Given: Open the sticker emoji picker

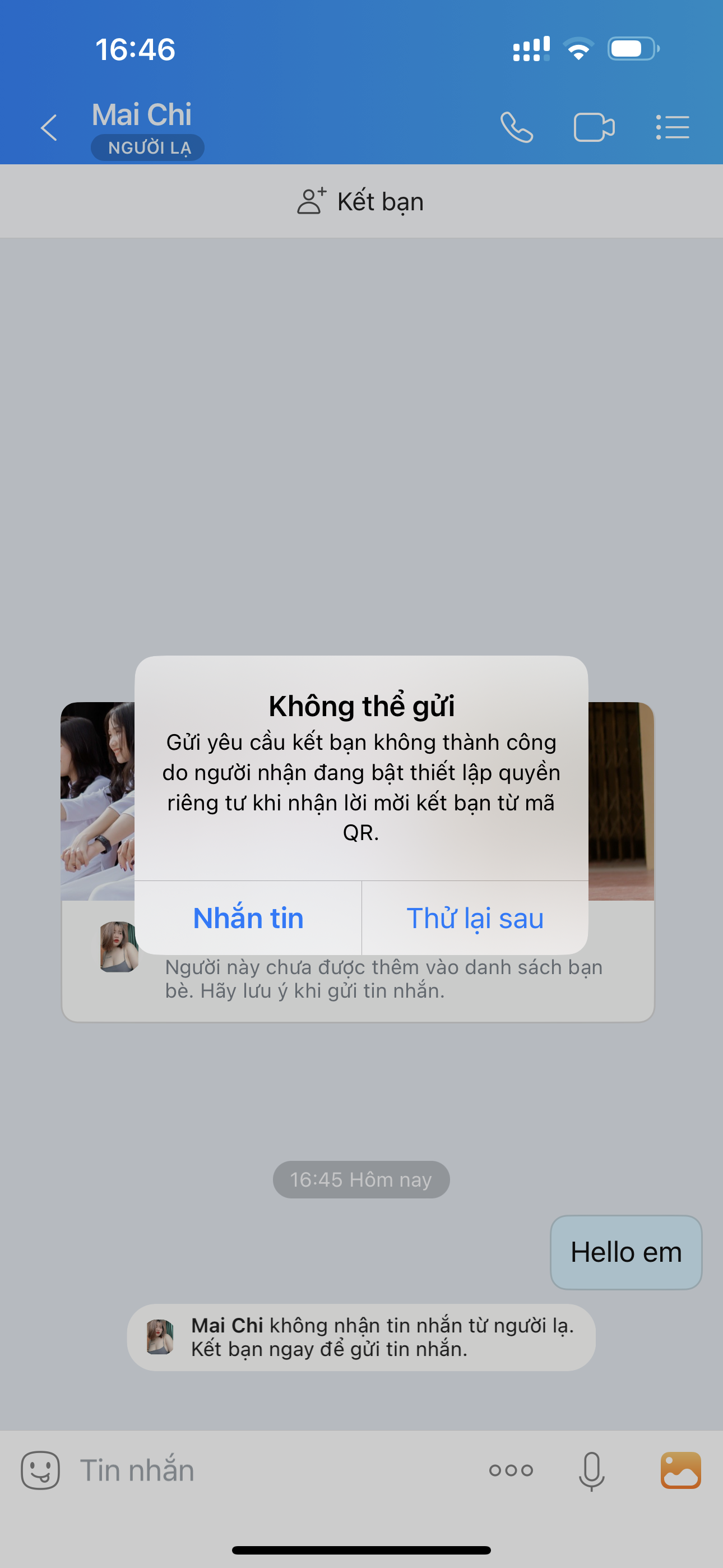Looking at the screenshot, I should tap(40, 1470).
